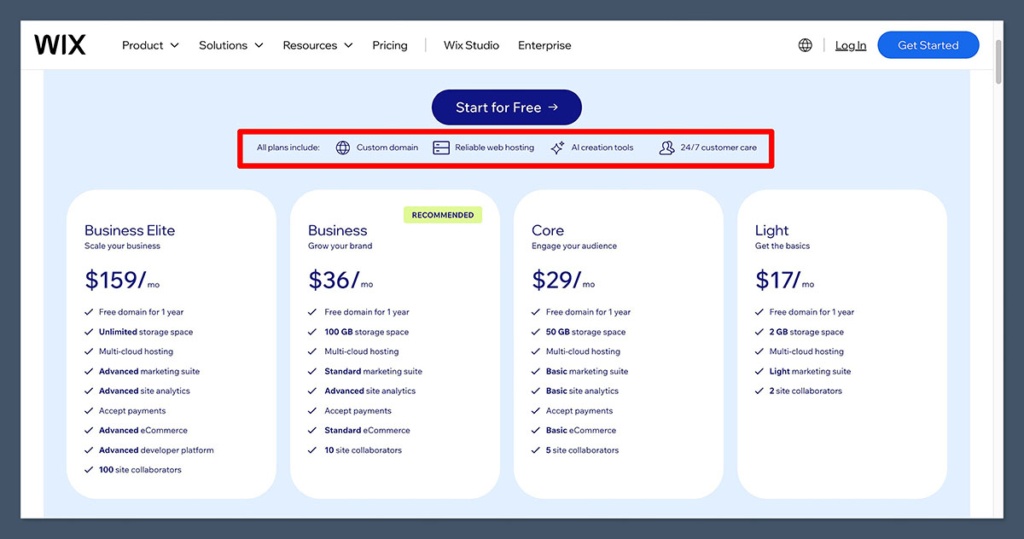Click the Reliable web hosting server icon
The width and height of the screenshot is (1024, 539).
[x=441, y=148]
